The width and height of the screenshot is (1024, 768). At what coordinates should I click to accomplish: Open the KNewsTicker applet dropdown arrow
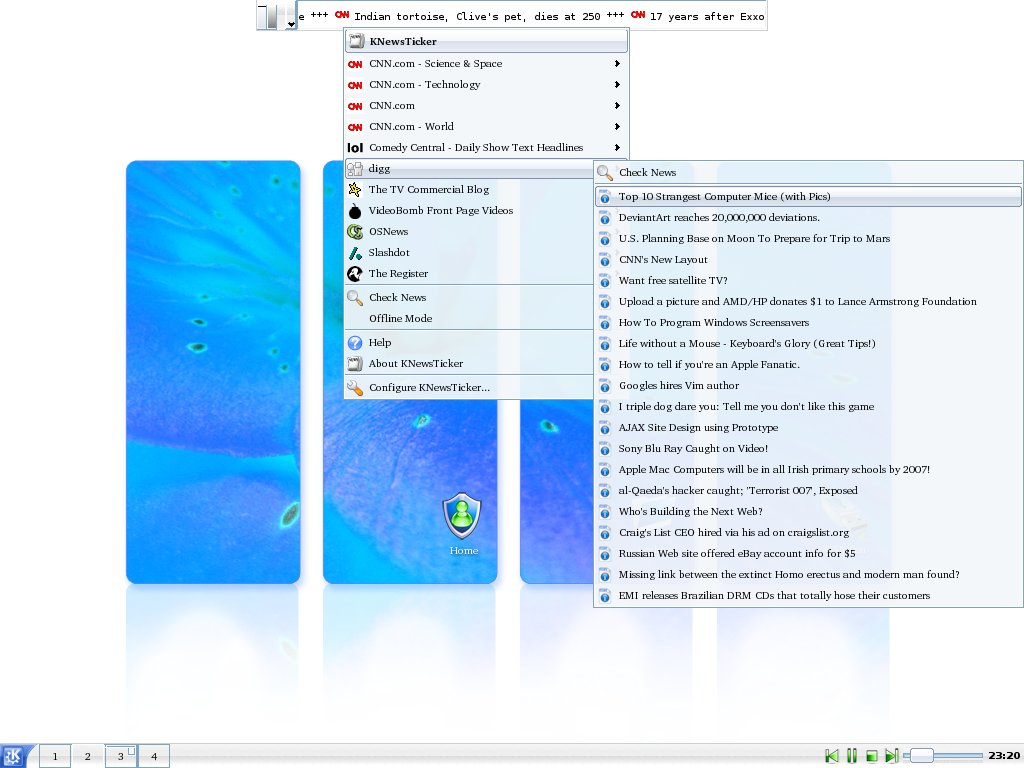tap(291, 24)
